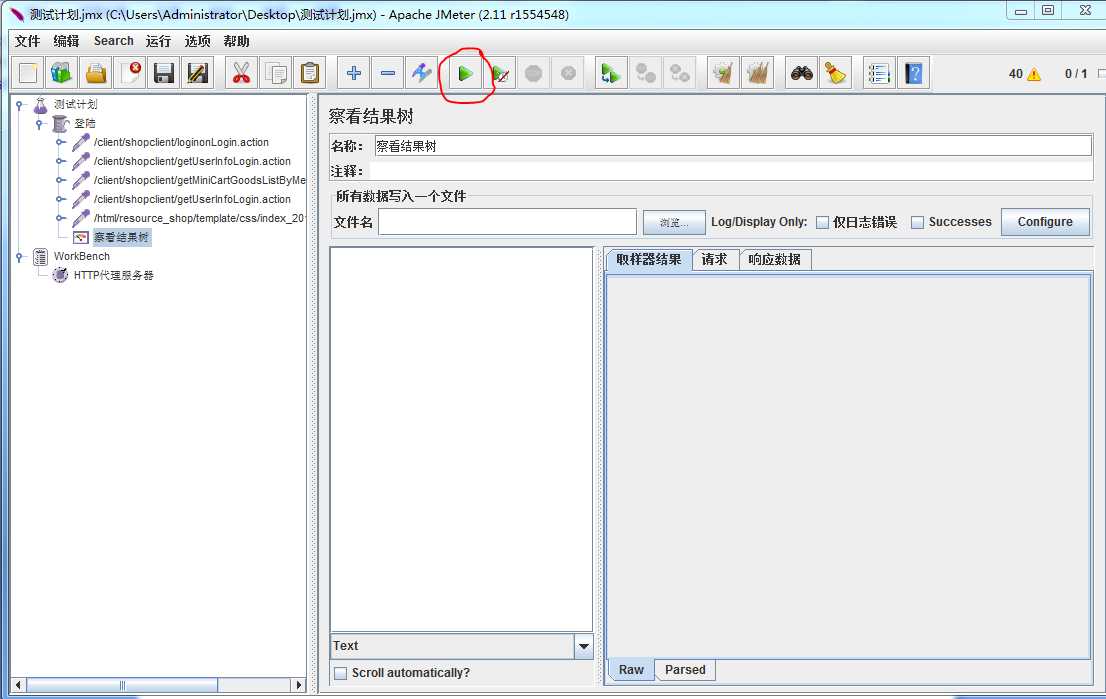Clear results with the single broom icon
1106x699 pixels.
723,73
